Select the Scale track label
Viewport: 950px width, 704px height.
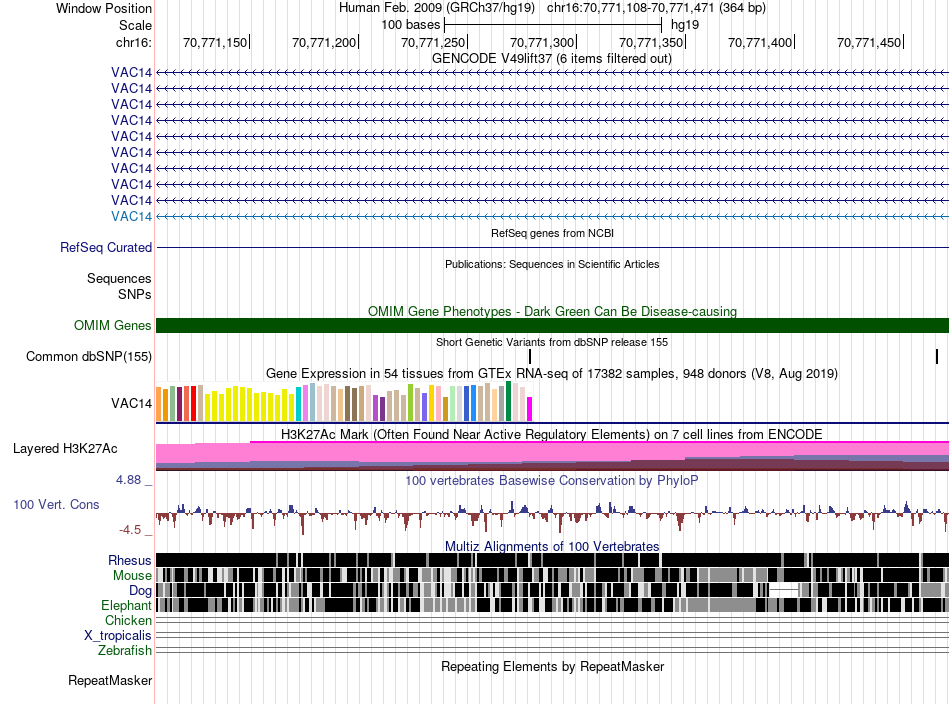click(135, 25)
